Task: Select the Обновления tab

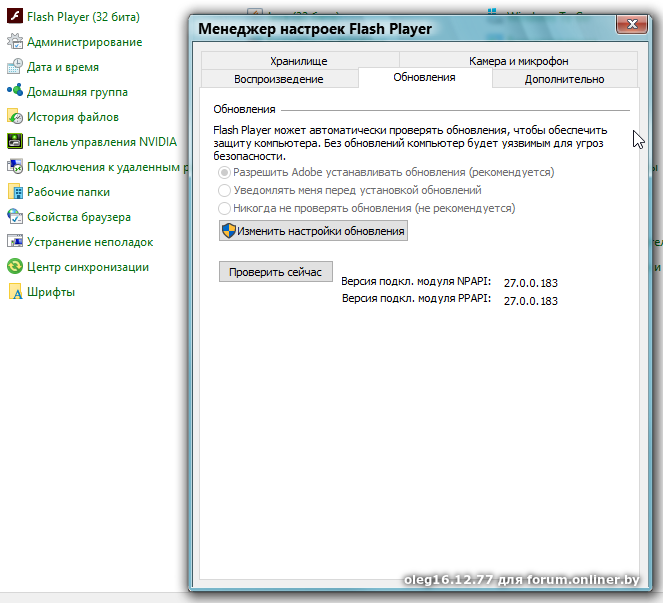Action: click(x=425, y=77)
